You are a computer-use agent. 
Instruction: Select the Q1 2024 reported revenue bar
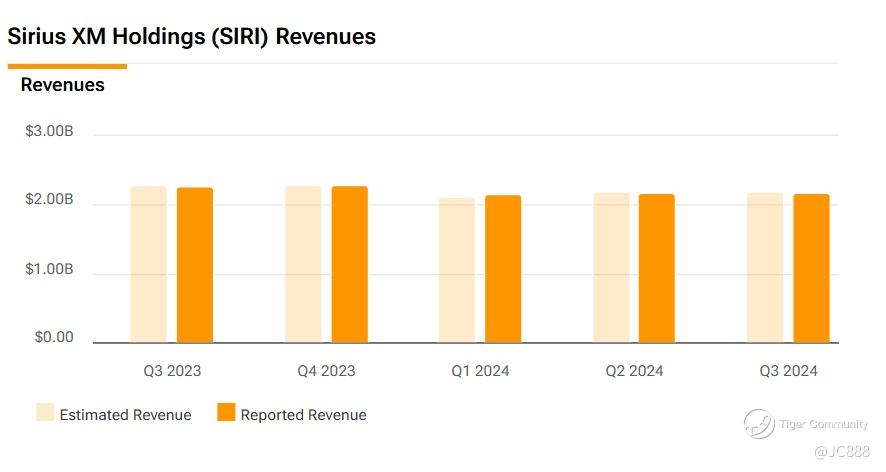(x=503, y=269)
